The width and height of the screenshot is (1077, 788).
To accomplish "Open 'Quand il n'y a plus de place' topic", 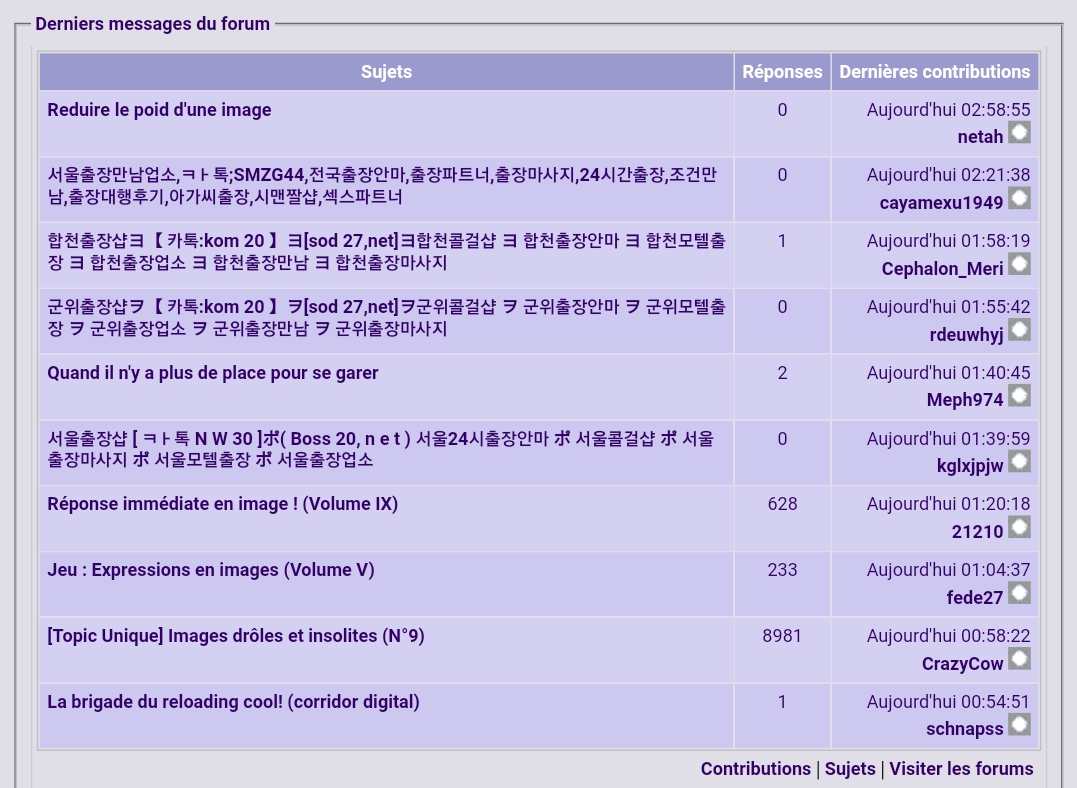I will [x=212, y=373].
